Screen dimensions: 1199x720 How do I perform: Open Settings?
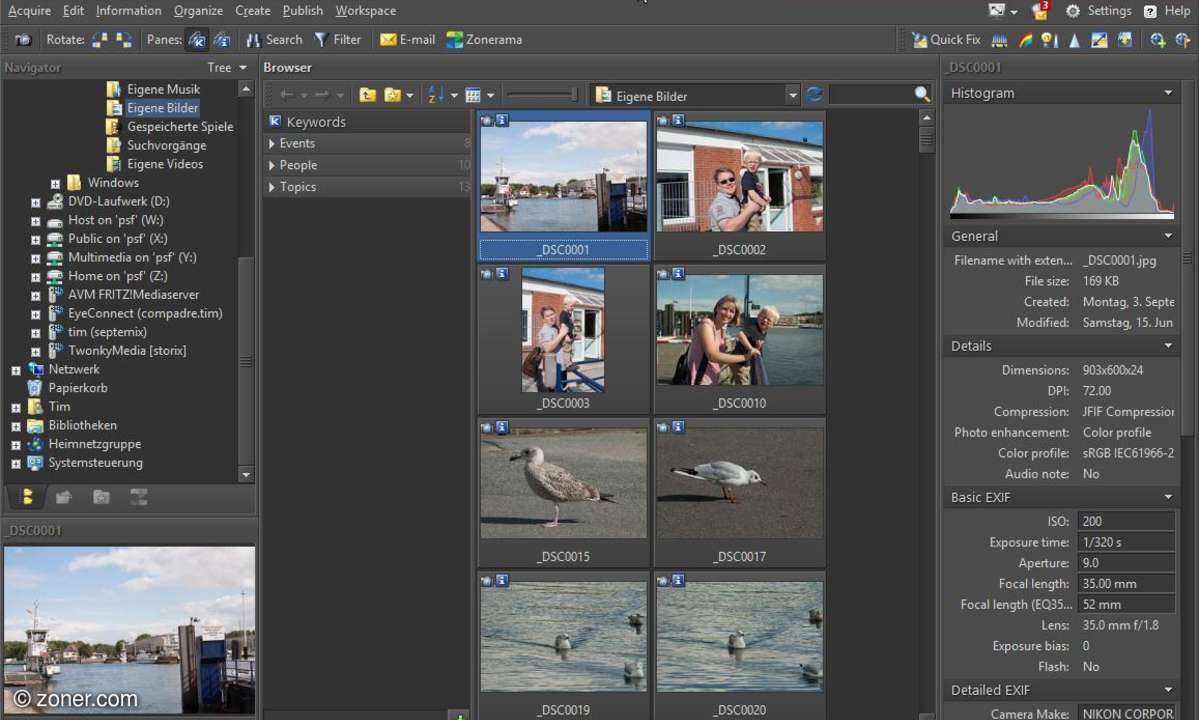[x=1098, y=11]
